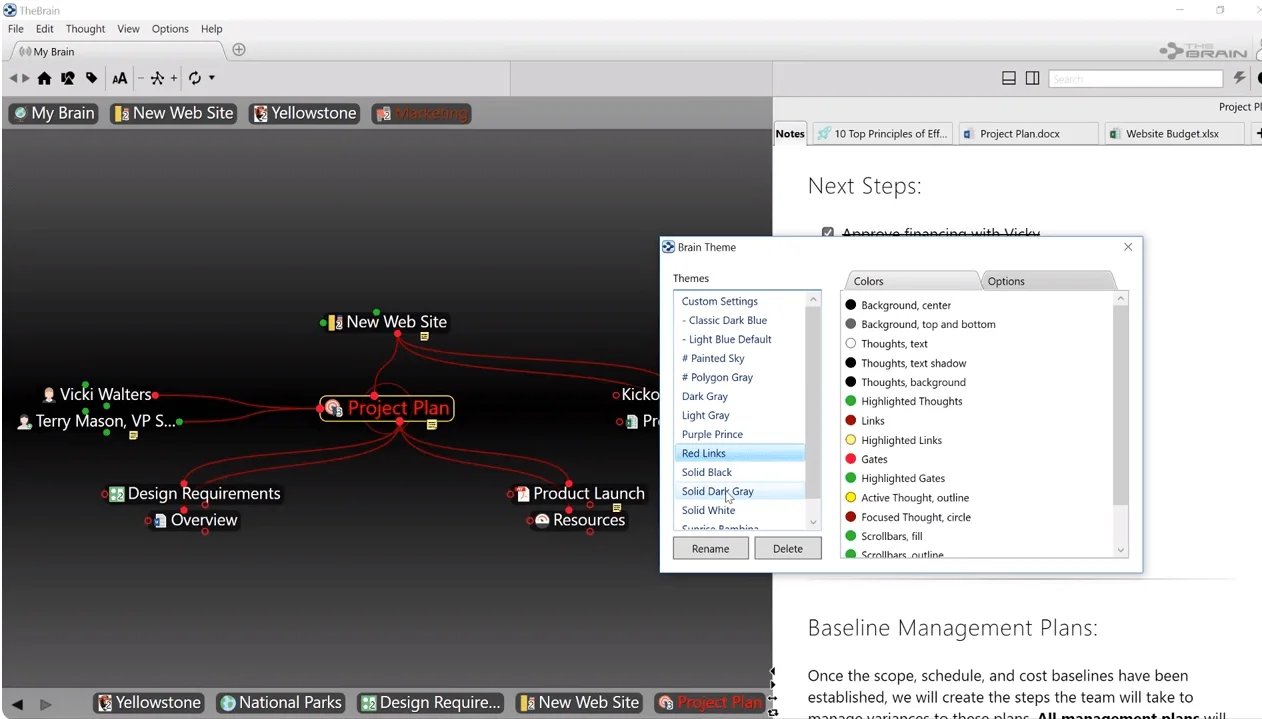Click the Background, center color swatch
Image resolution: width=1262 pixels, height=719 pixels.
851,305
